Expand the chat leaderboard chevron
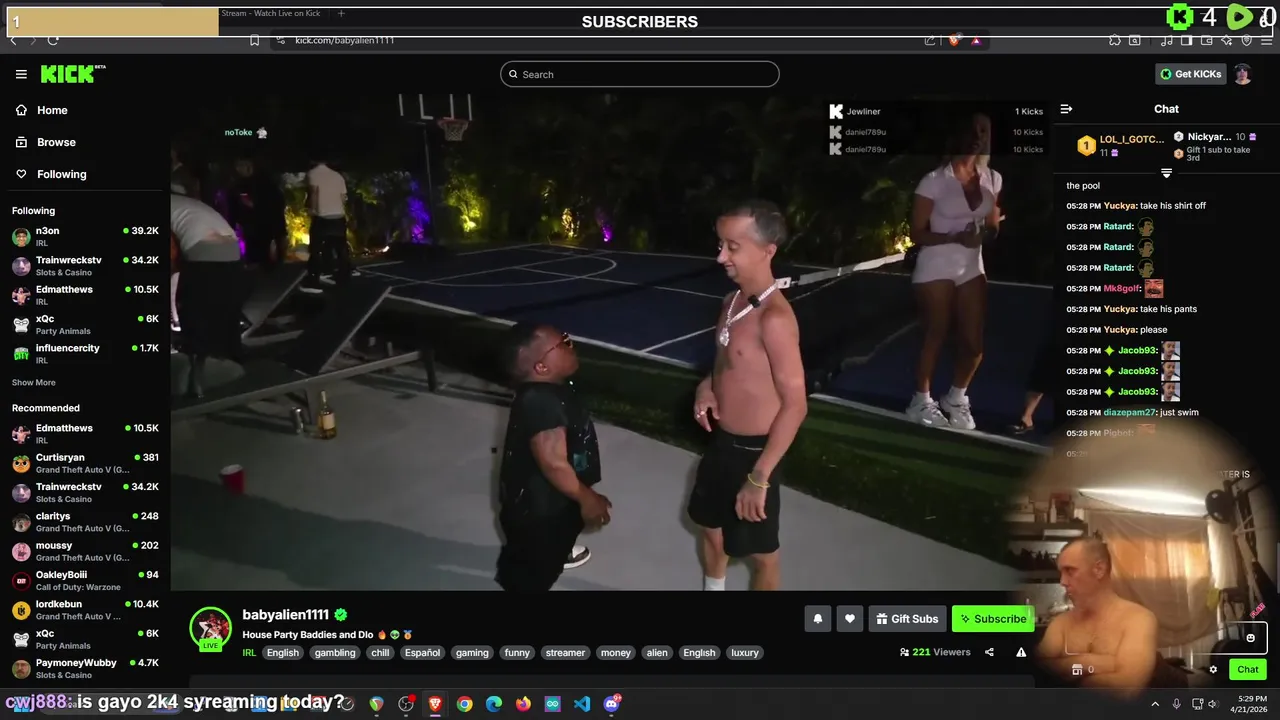The height and width of the screenshot is (720, 1280). [x=1166, y=173]
